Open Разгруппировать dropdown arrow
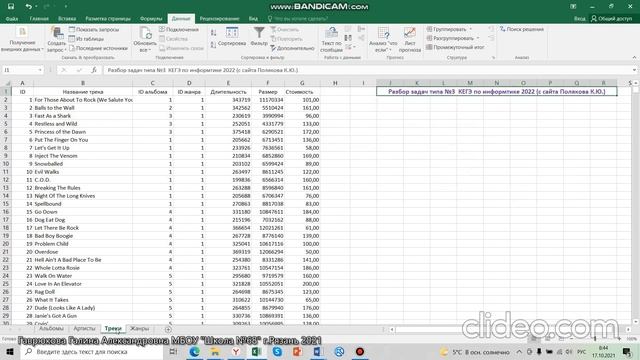This screenshot has height=360, width=640. pos(478,38)
